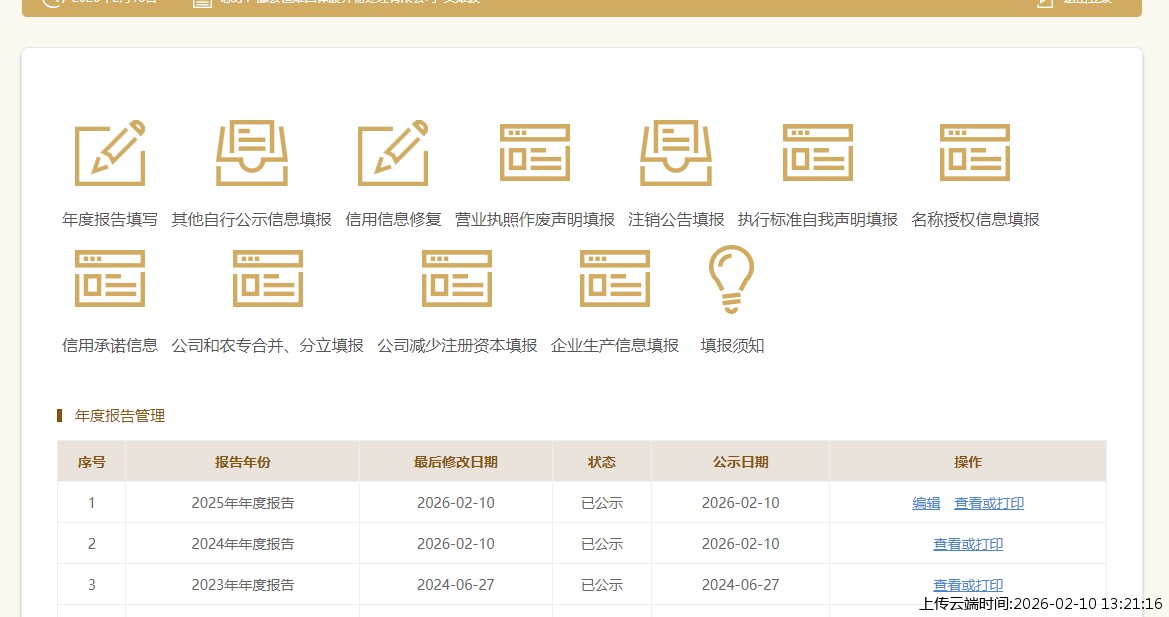Viewport: 1169px width, 617px height.
Task: Edit the 2025 annual report via 编辑
Action: (925, 503)
